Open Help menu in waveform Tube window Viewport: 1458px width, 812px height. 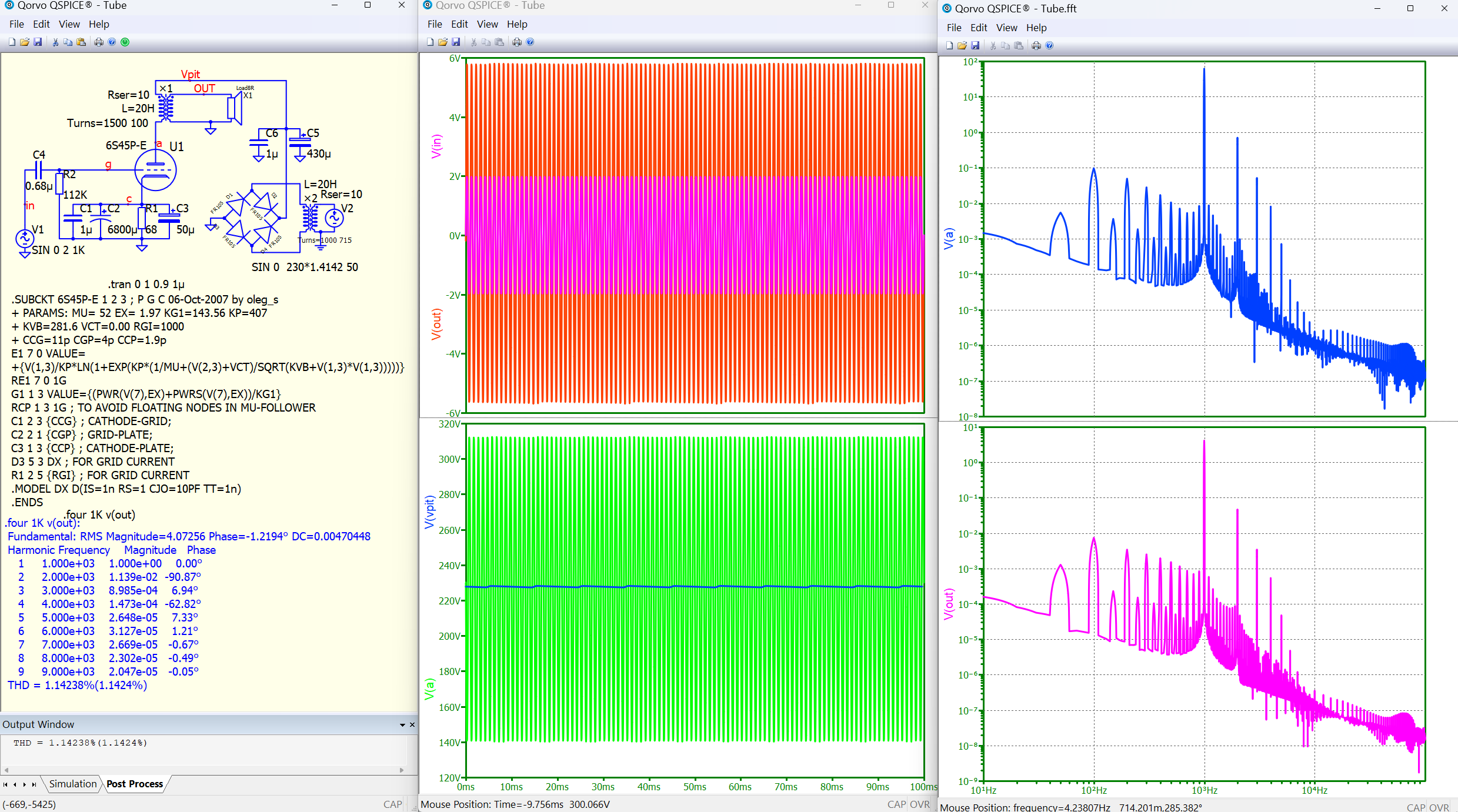coord(517,24)
